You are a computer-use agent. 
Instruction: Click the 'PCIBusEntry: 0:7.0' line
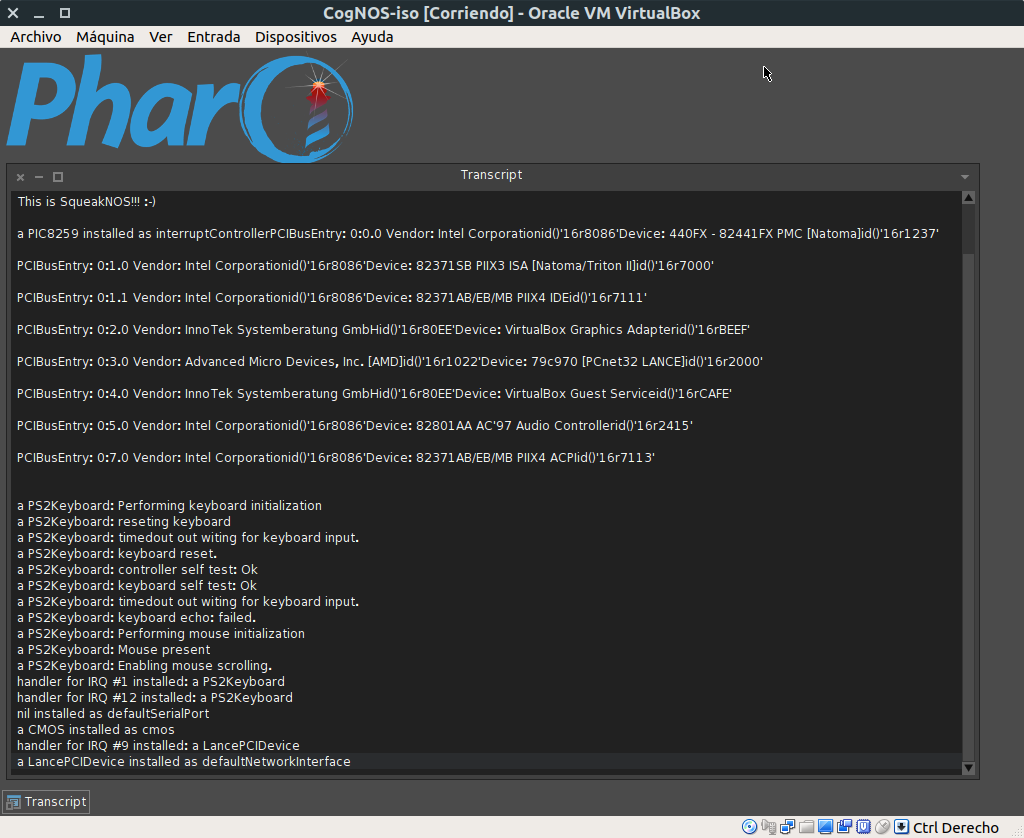(336, 458)
